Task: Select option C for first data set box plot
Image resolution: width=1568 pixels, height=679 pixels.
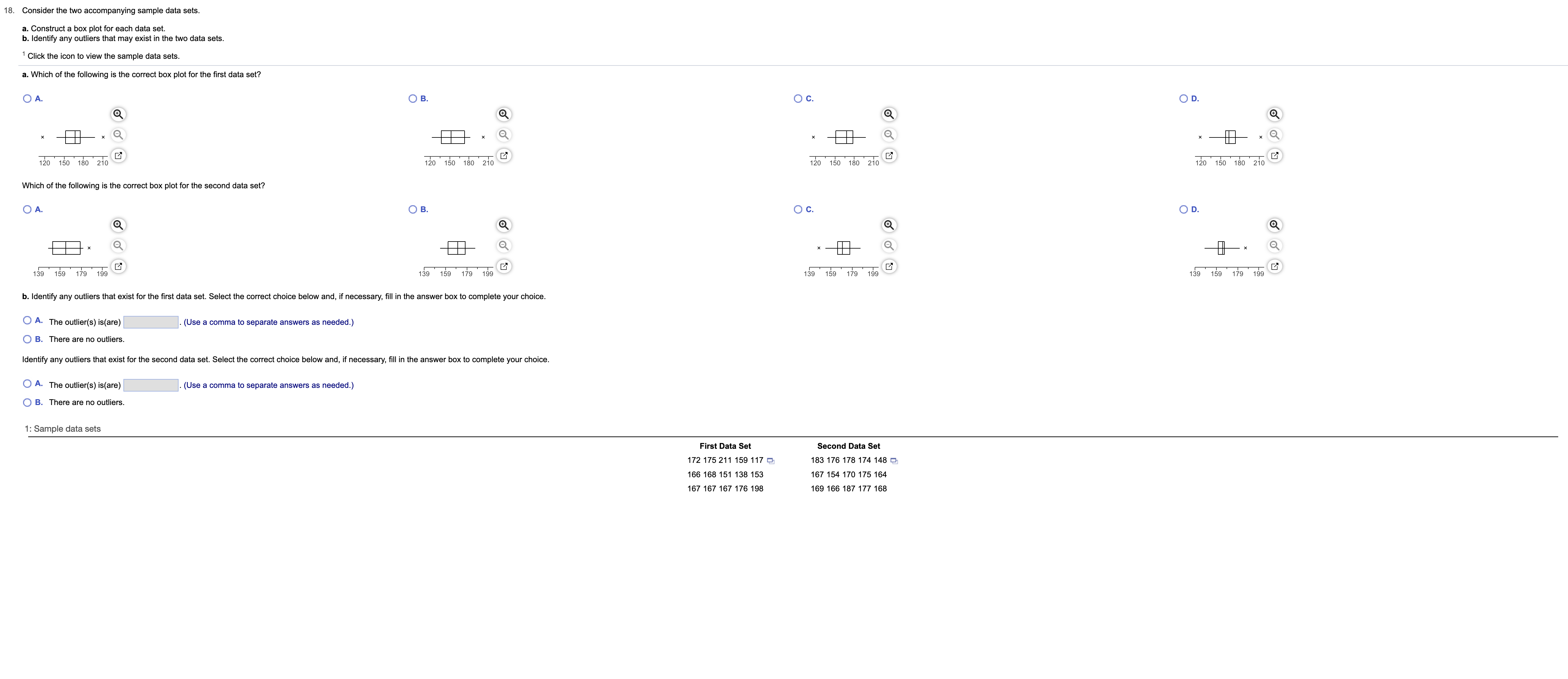Action: (x=798, y=99)
